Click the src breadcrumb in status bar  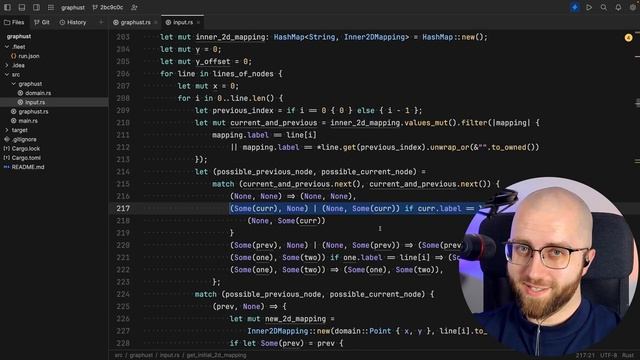coord(118,355)
